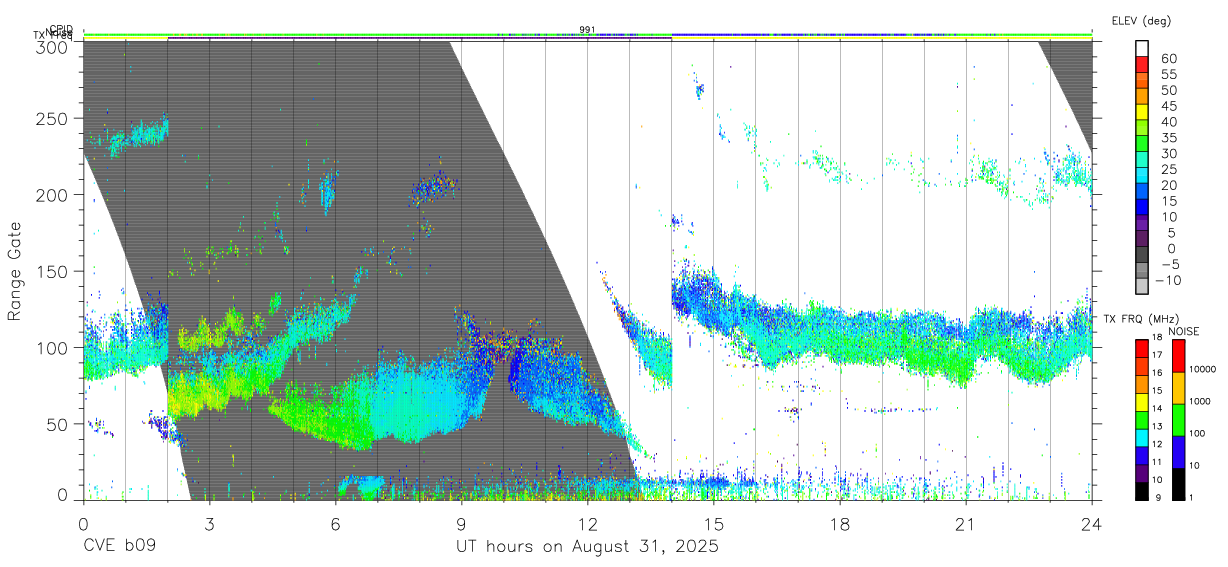Click the 'ELEV (deg)' colorbar title
1228x567 pixels.
click(x=1141, y=20)
